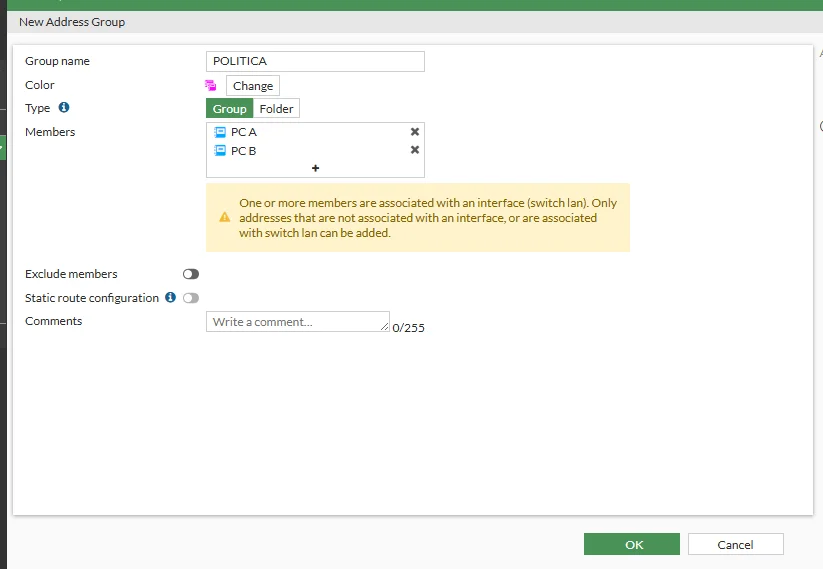This screenshot has height=569, width=823.
Task: Grab the comment box resize handle
Action: (385, 327)
